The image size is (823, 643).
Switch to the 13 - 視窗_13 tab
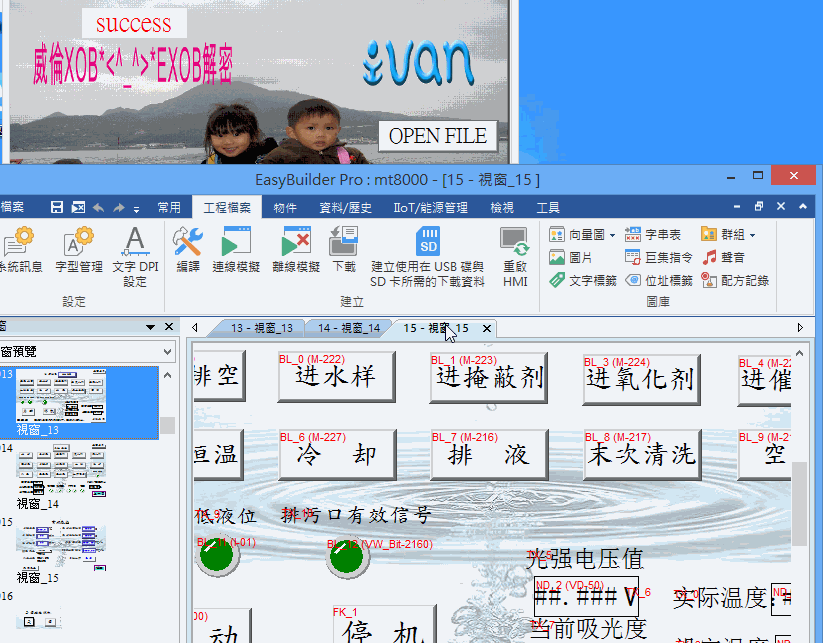pyautogui.click(x=261, y=328)
